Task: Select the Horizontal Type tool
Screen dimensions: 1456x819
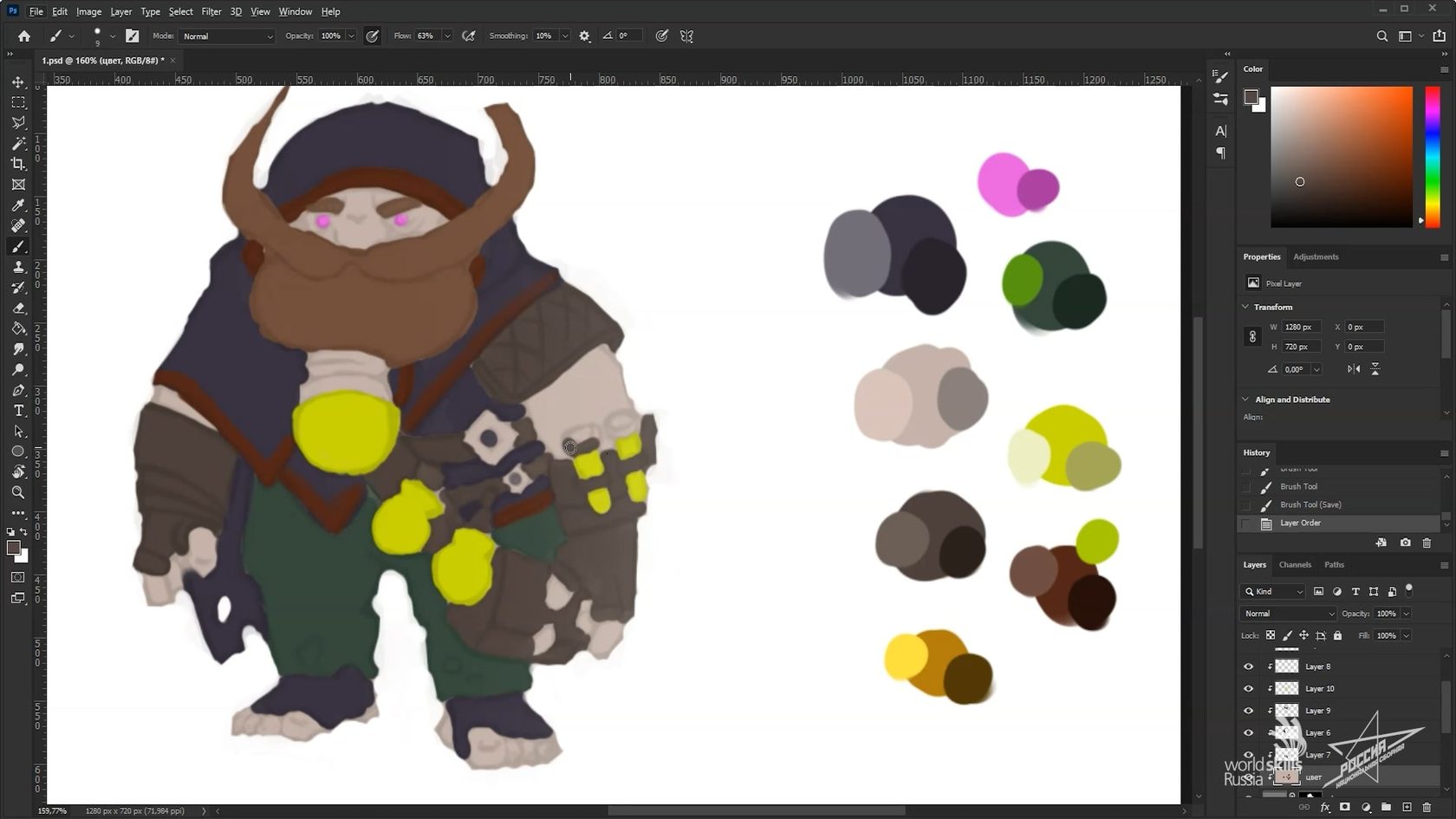Action: pyautogui.click(x=18, y=411)
